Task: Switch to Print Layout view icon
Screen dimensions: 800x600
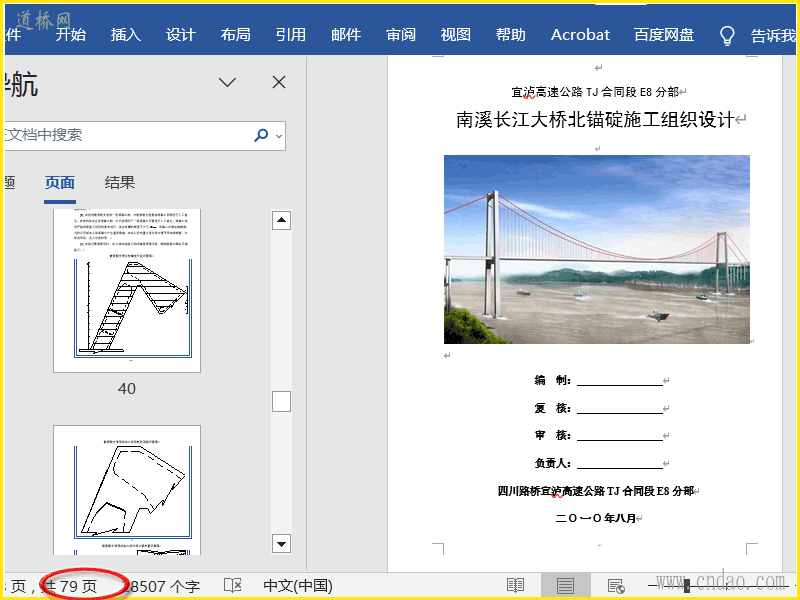Action: (x=565, y=586)
